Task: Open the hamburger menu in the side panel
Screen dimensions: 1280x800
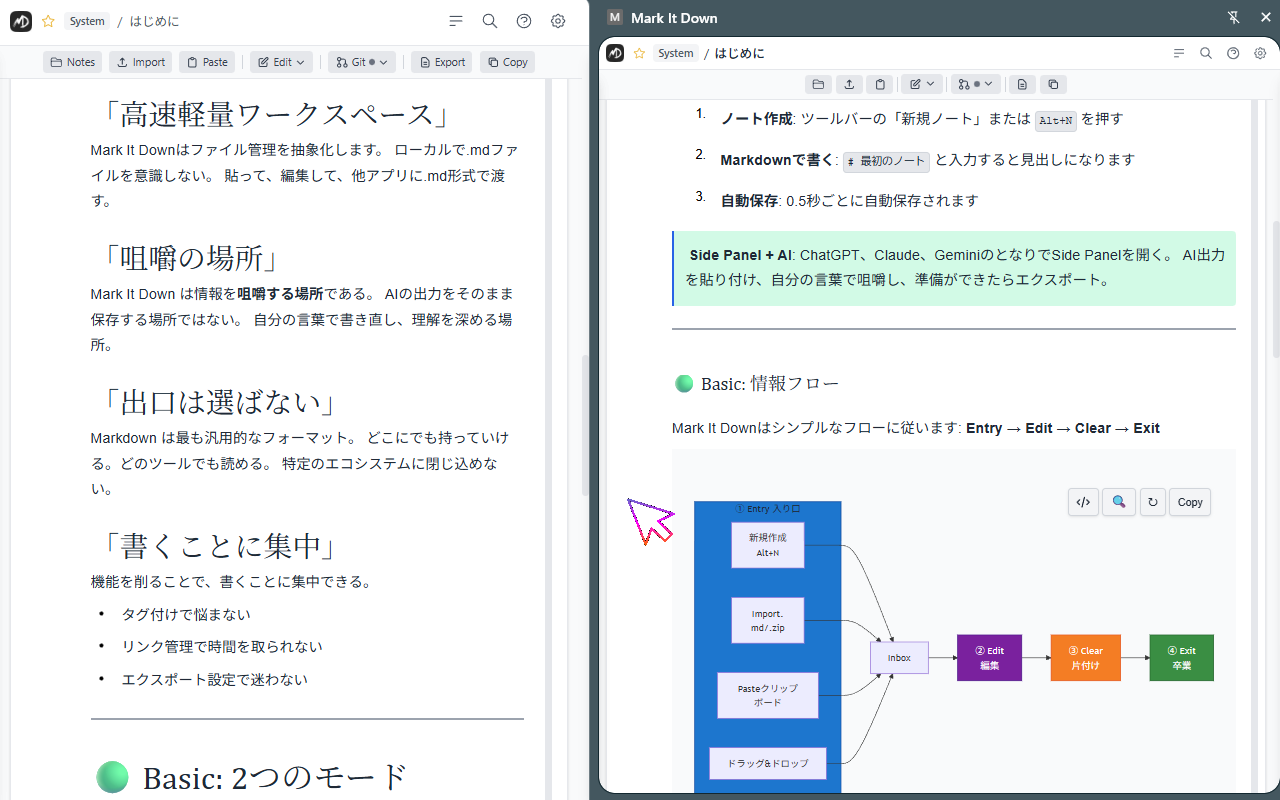Action: [x=1179, y=53]
